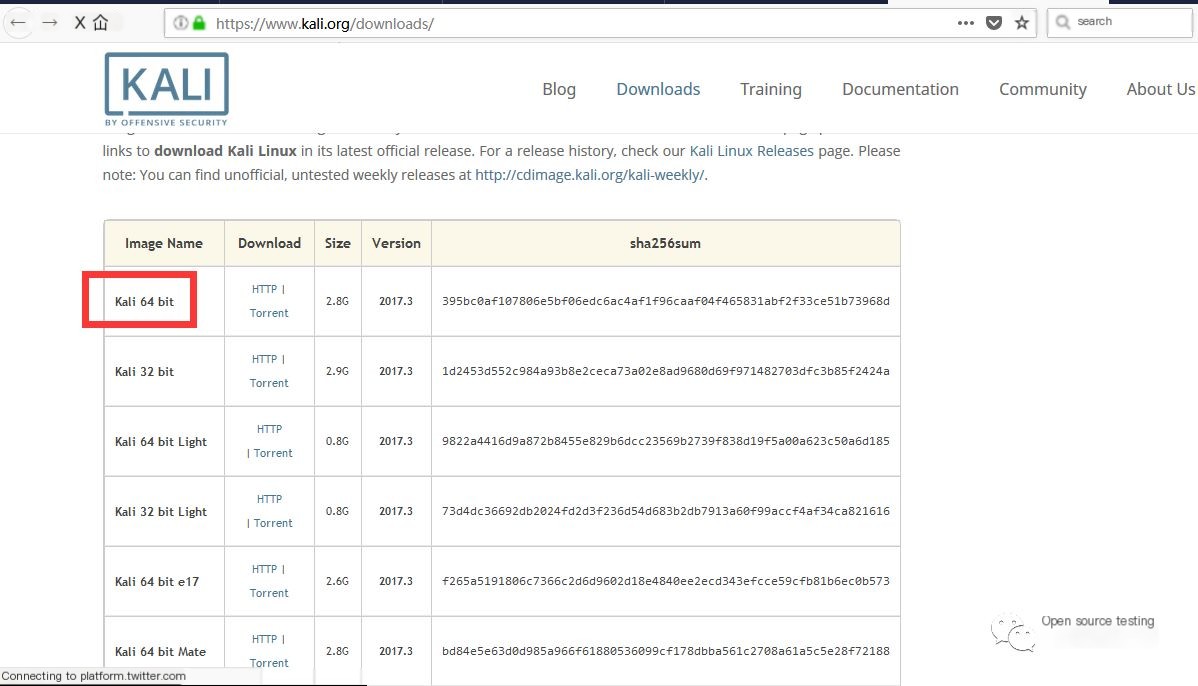This screenshot has height=686, width=1198.
Task: Click the Image Name column header
Action: click(164, 244)
